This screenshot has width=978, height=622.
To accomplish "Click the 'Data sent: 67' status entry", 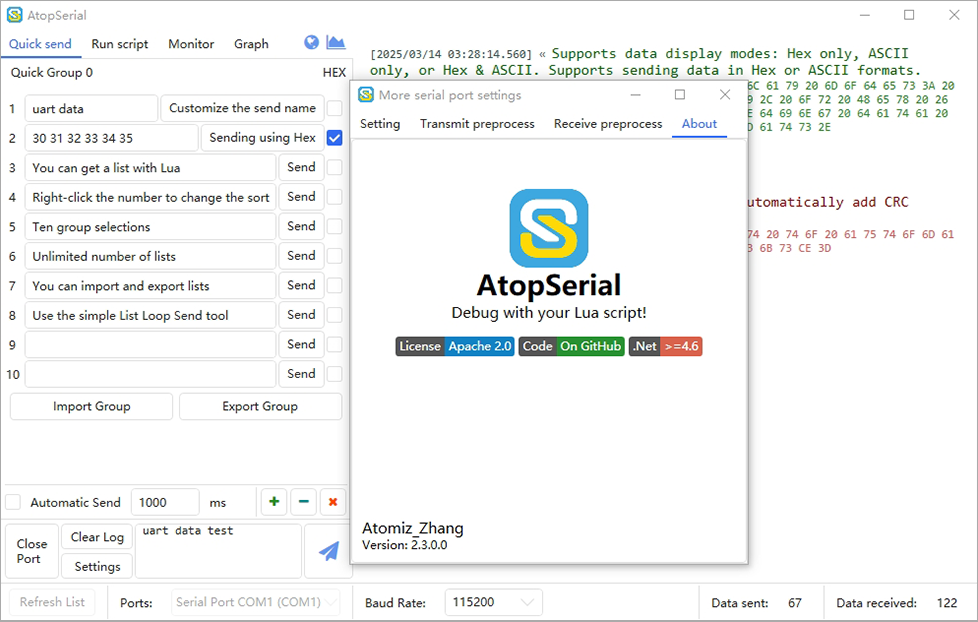I will (x=756, y=603).
